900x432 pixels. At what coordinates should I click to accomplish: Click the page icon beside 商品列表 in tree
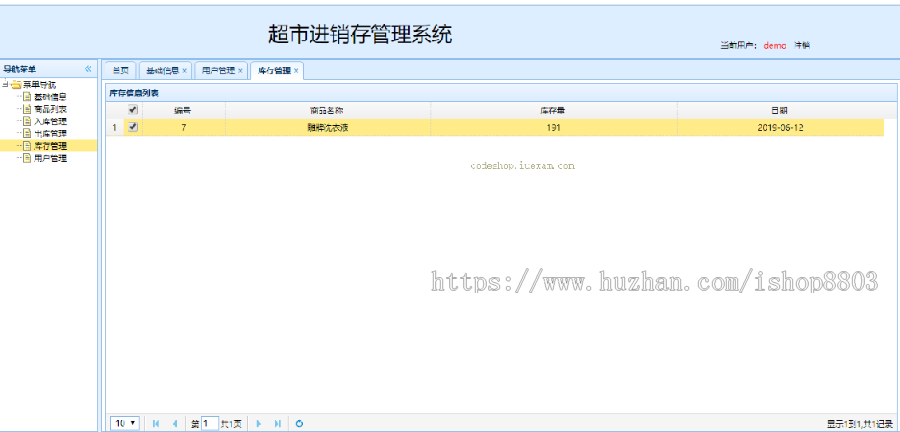point(27,109)
